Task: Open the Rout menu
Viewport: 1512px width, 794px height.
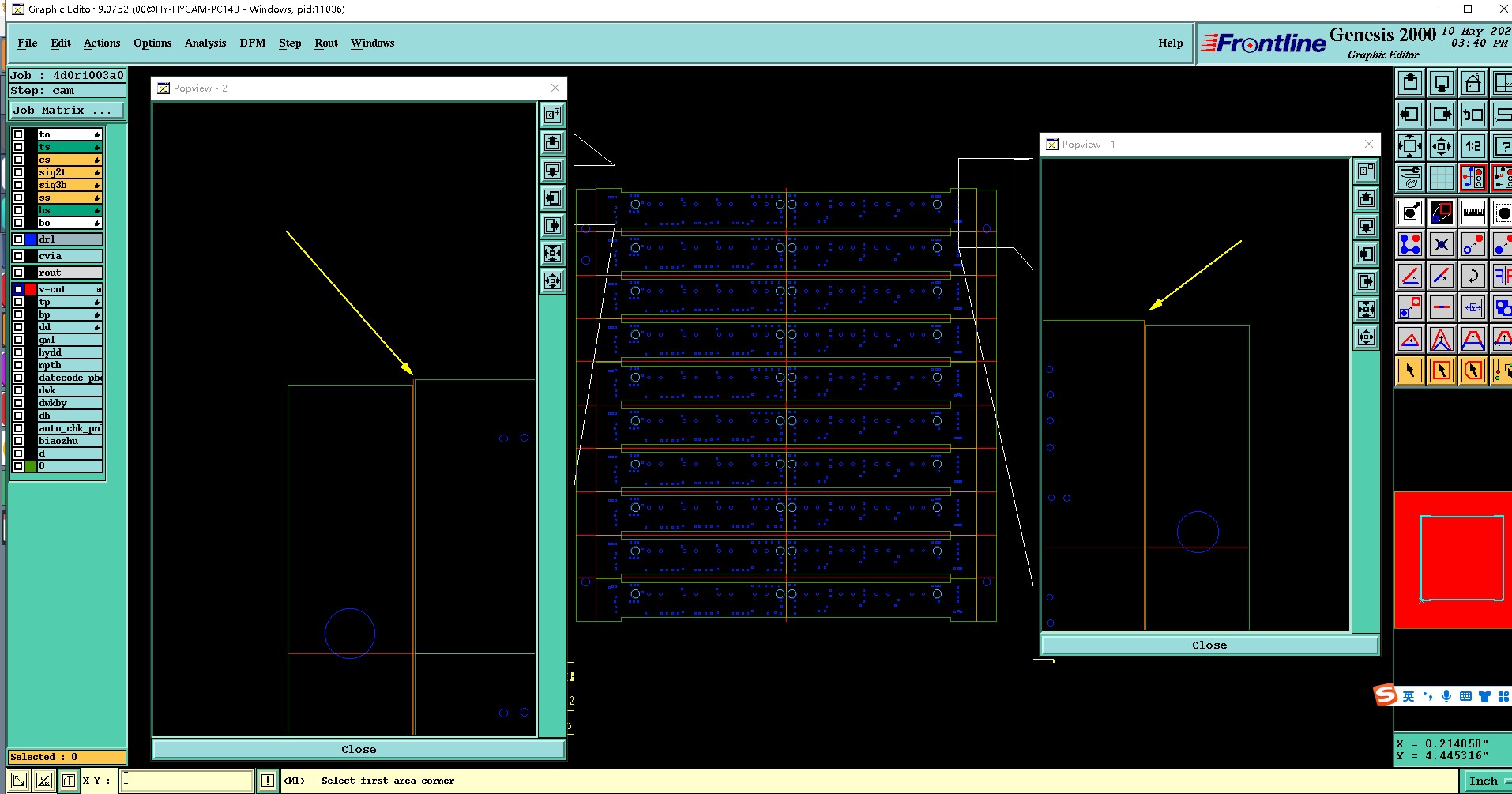Action: tap(326, 43)
